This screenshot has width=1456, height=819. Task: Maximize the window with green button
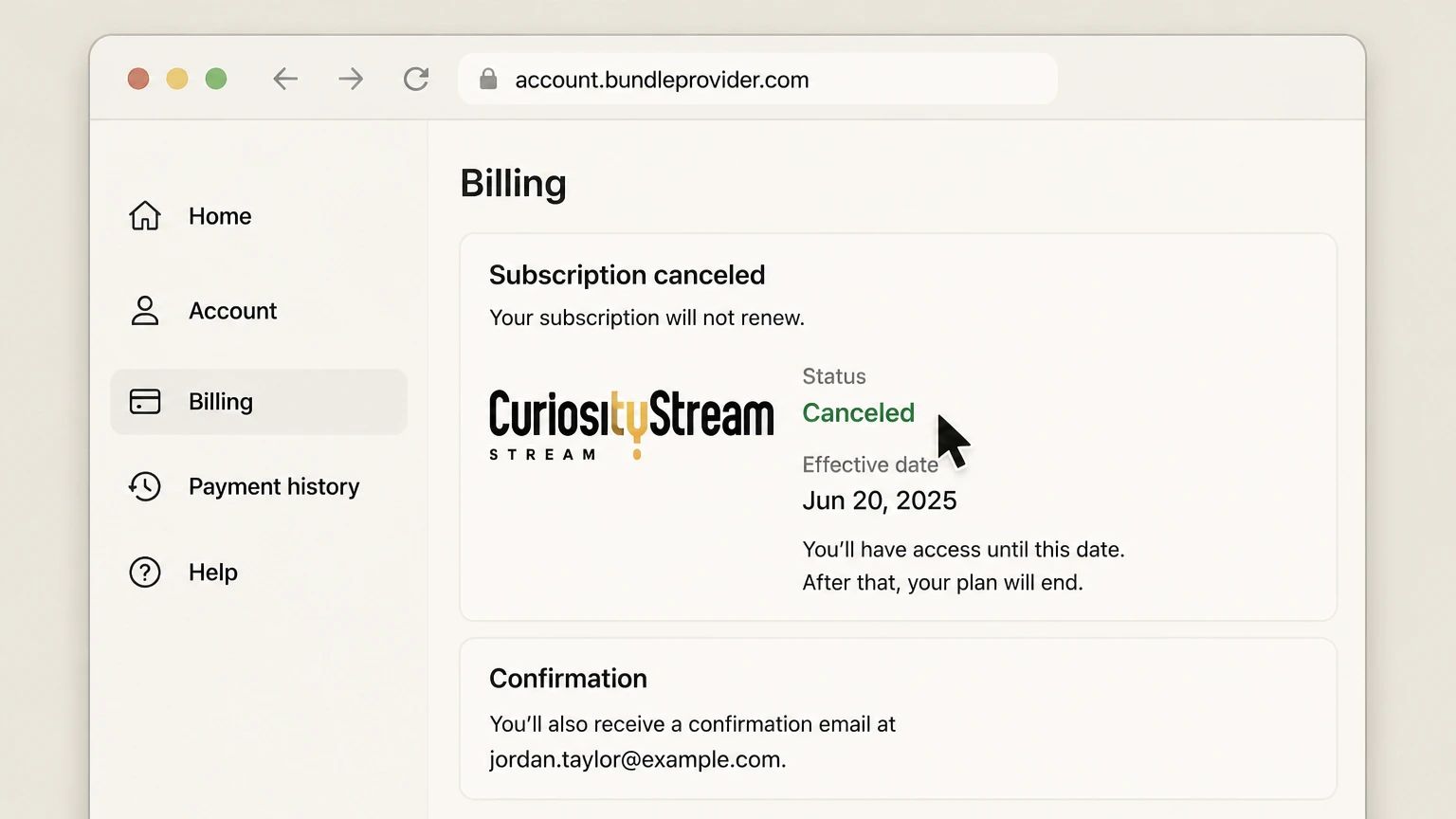pyautogui.click(x=216, y=79)
